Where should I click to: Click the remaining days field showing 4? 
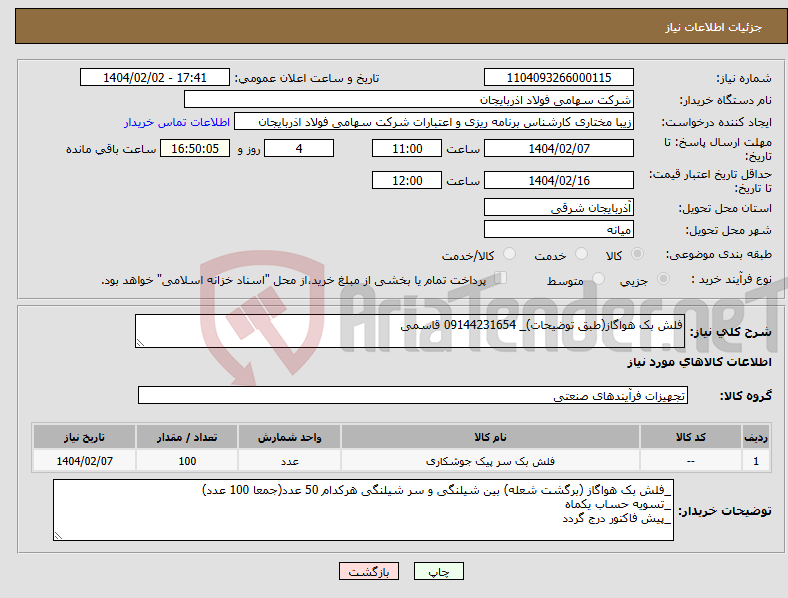(299, 148)
